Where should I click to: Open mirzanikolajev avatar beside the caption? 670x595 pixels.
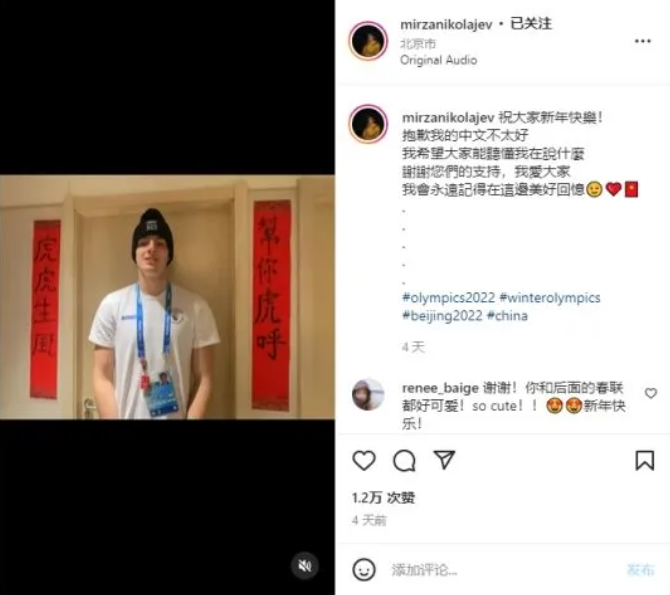coord(368,124)
